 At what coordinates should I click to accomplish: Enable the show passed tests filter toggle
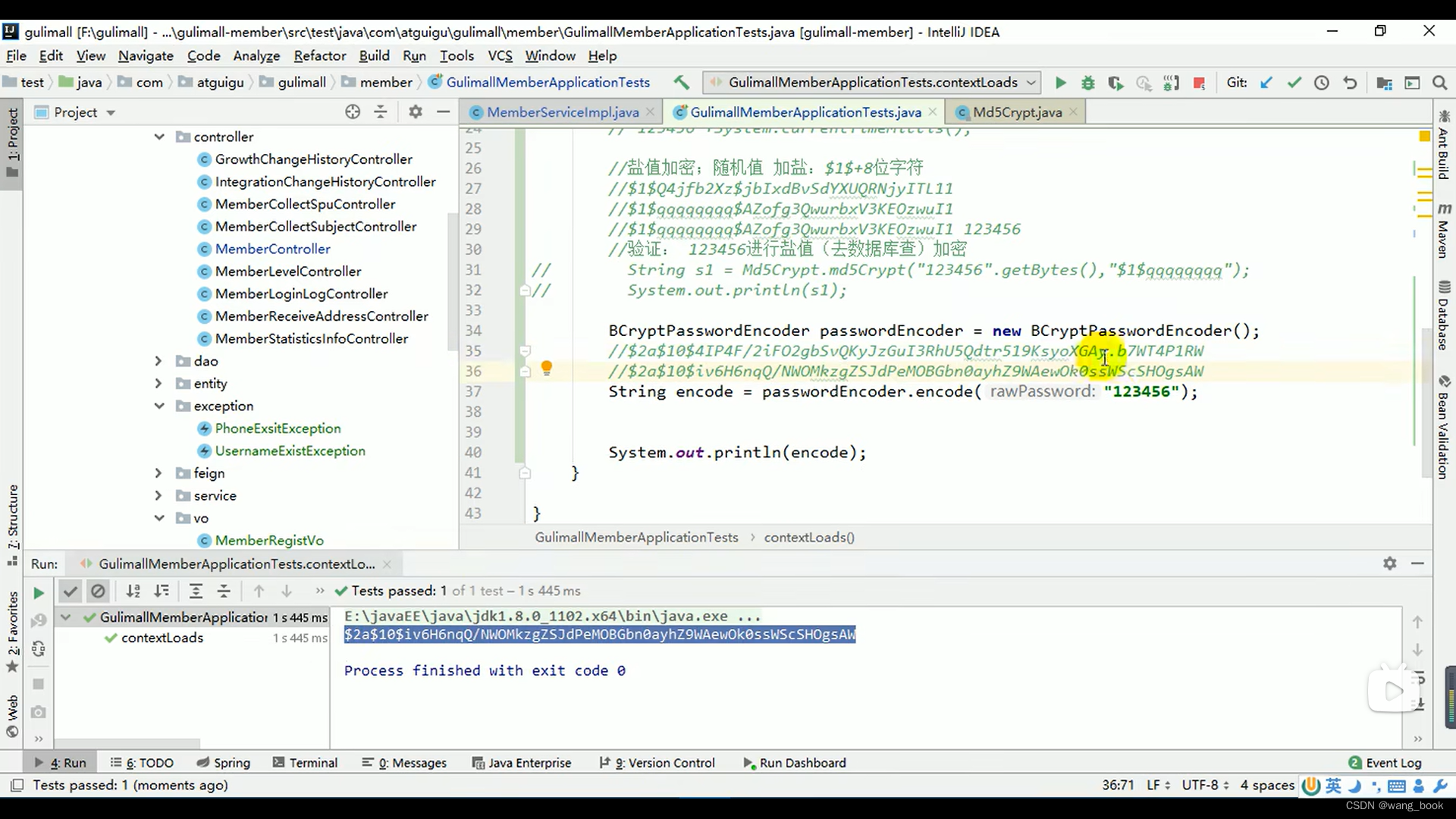(x=68, y=590)
